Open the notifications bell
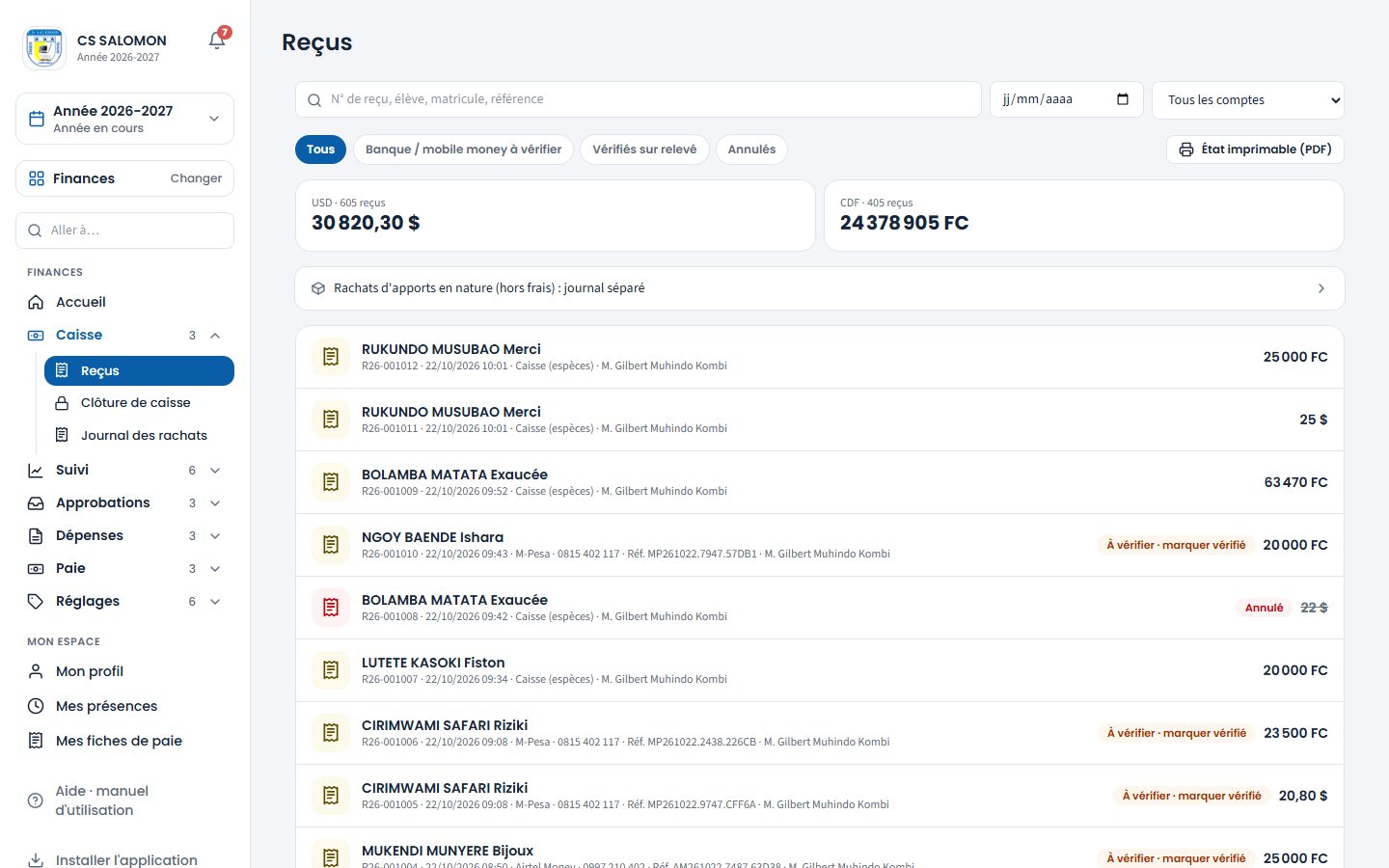 (x=217, y=41)
